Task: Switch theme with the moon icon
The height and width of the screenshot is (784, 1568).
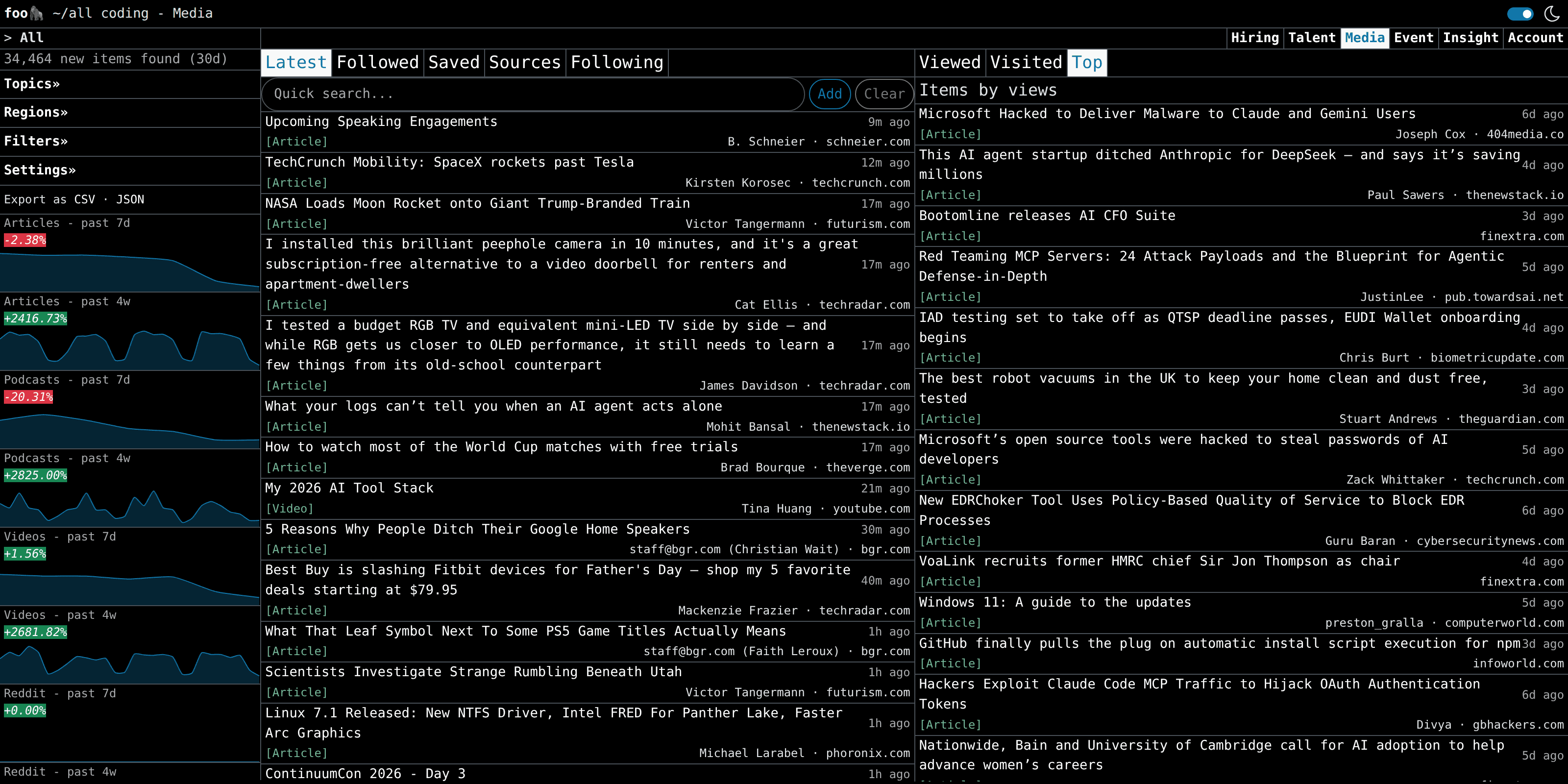Action: [1551, 13]
